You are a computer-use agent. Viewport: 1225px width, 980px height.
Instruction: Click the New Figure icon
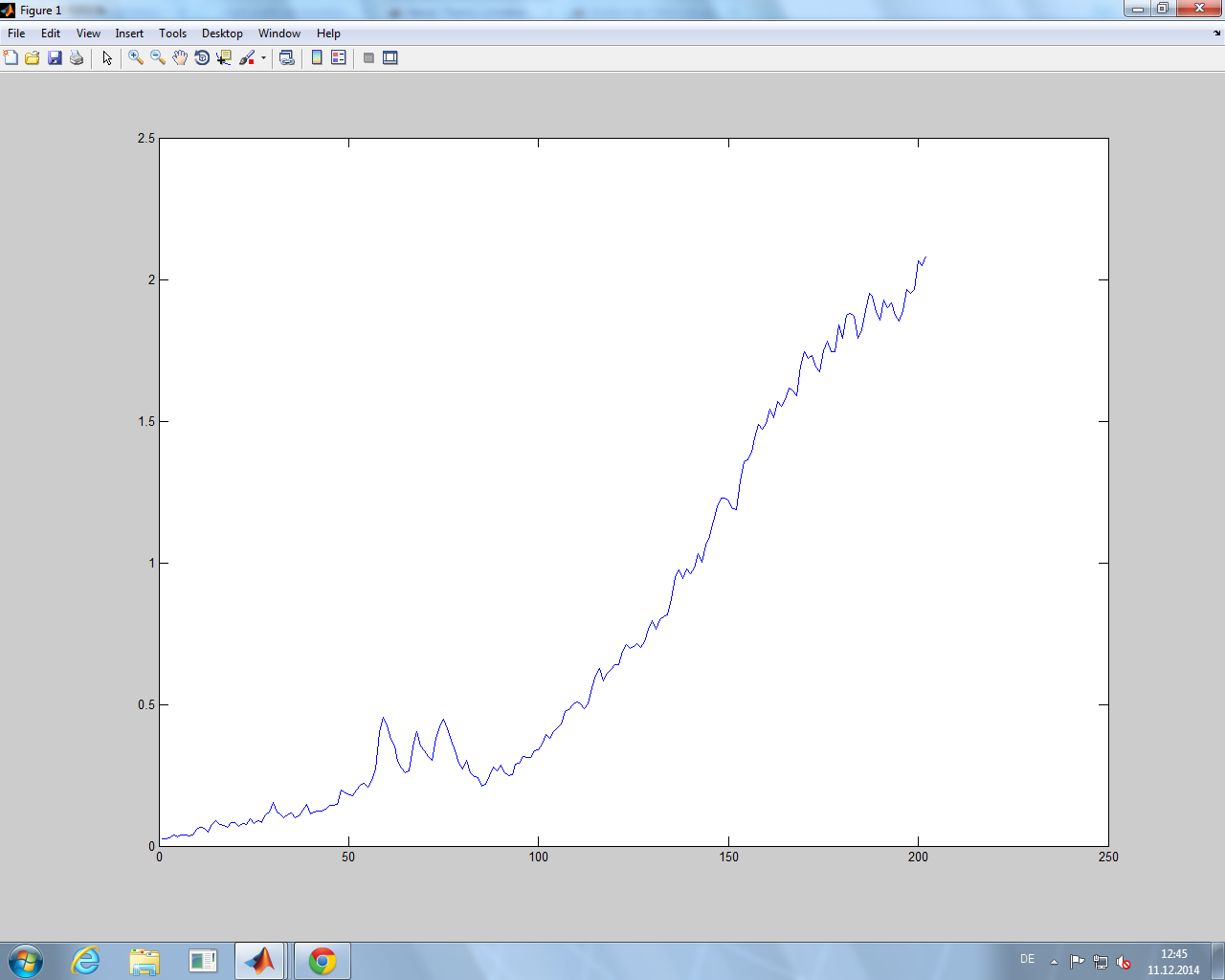pyautogui.click(x=11, y=58)
